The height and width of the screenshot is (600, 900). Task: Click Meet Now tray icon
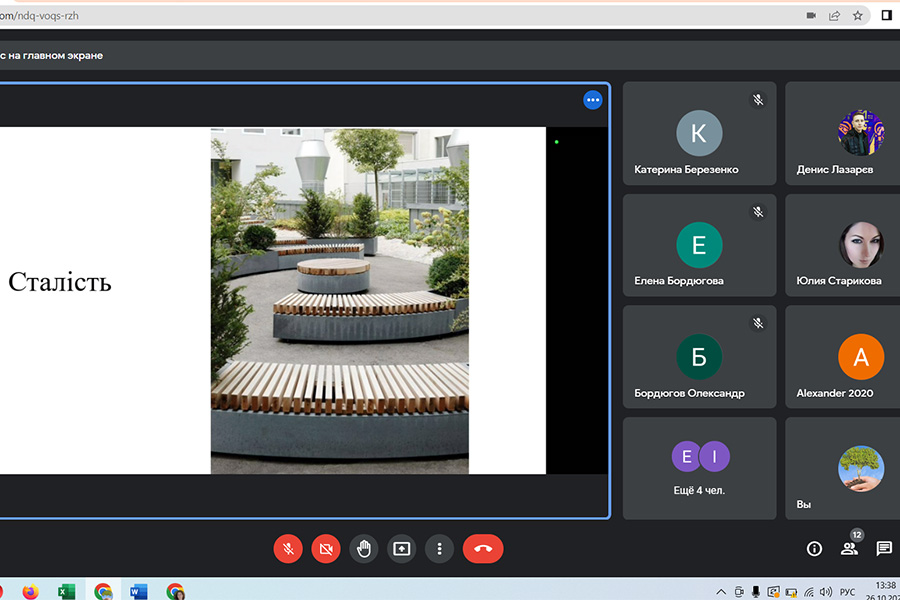tap(739, 592)
